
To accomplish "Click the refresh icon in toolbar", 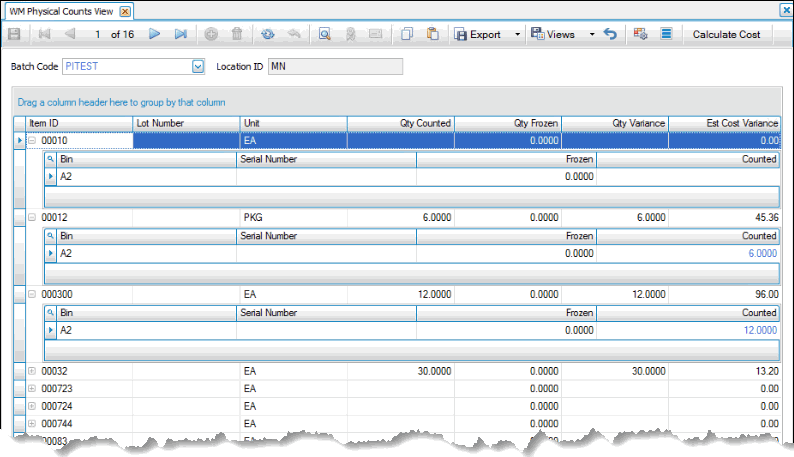I will tap(267, 34).
